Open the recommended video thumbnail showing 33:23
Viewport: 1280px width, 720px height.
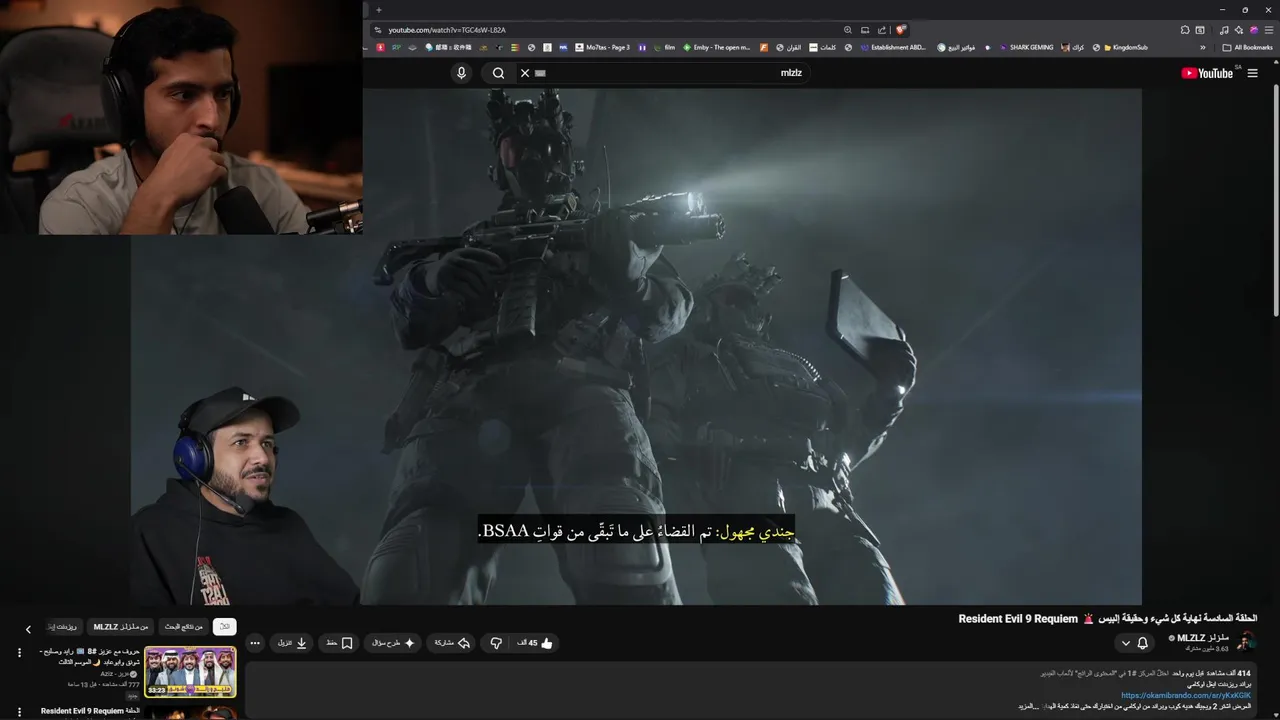coord(190,672)
